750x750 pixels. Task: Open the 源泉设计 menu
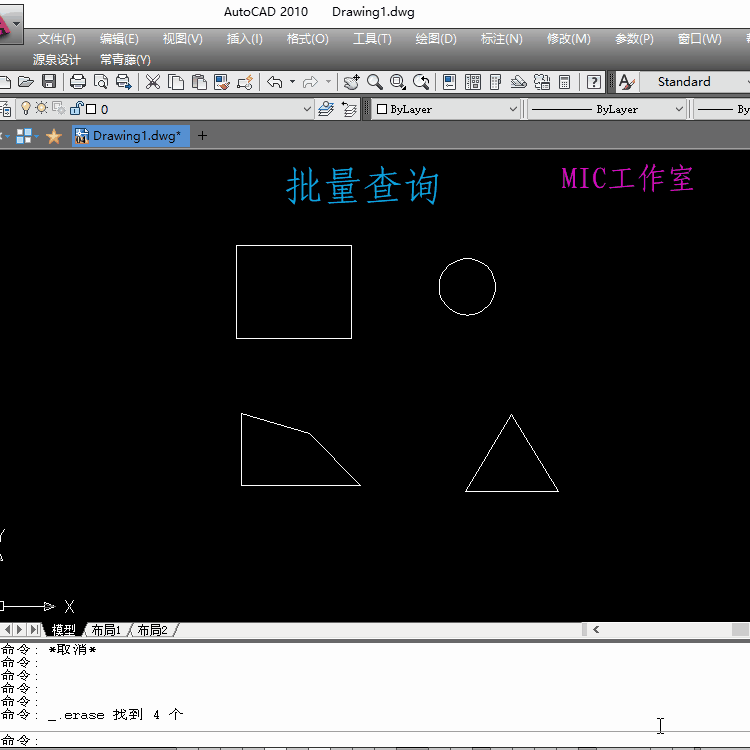(x=56, y=60)
